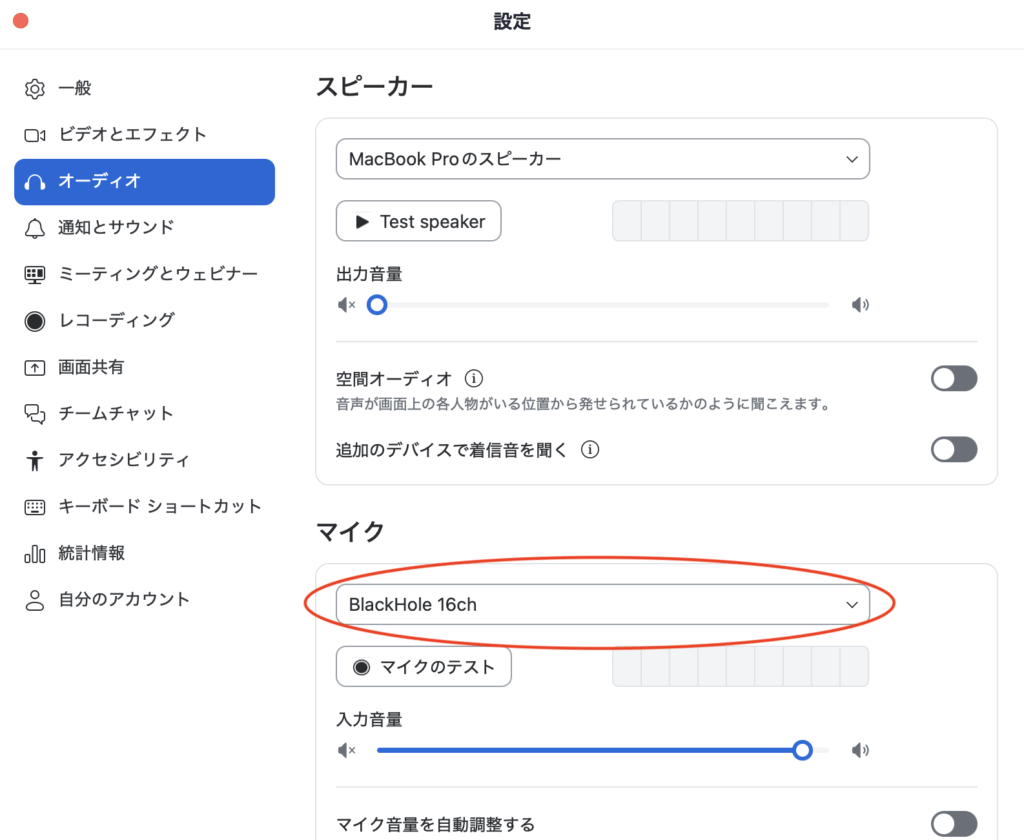Click the accessibility person icon
Screen dimensions: 1024x840
coord(35,460)
